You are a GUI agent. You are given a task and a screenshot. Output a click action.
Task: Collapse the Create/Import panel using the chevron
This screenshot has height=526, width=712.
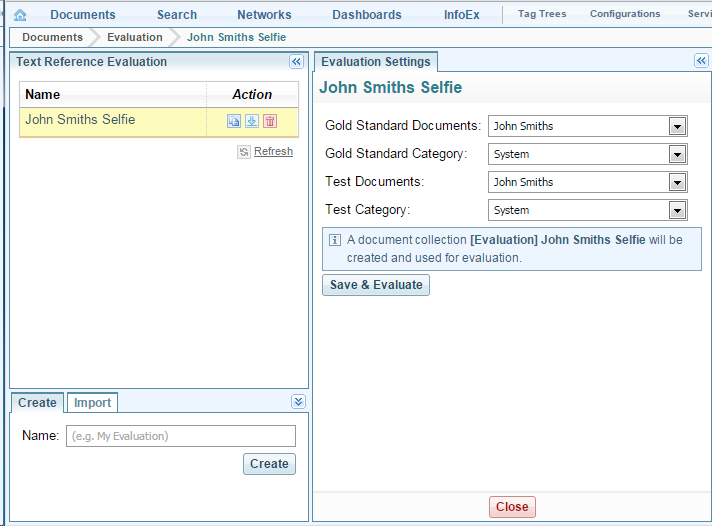[x=298, y=402]
